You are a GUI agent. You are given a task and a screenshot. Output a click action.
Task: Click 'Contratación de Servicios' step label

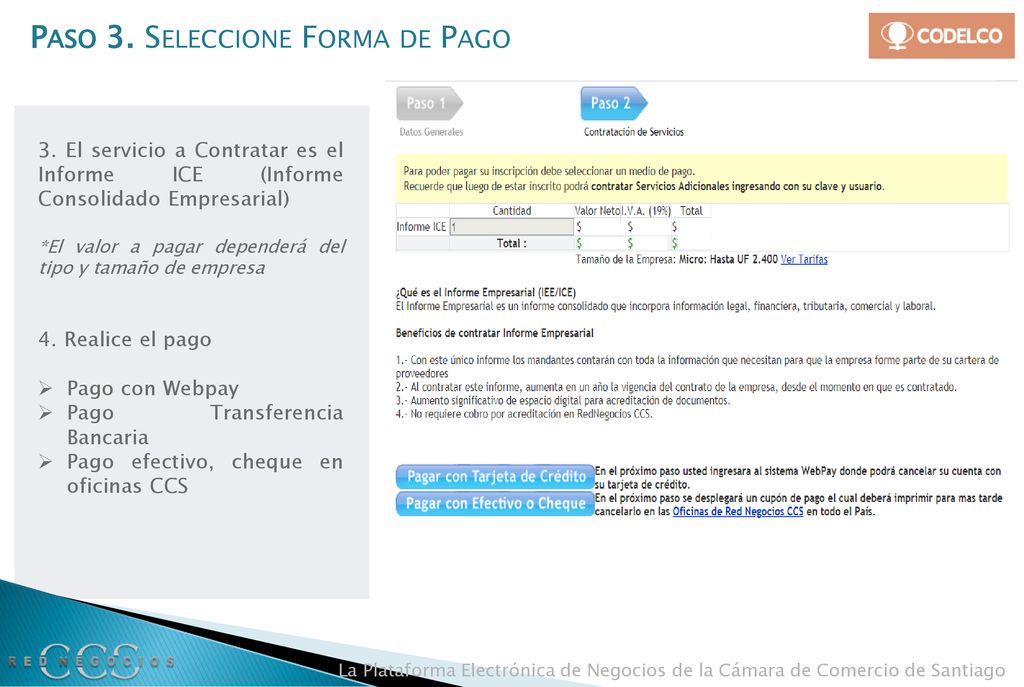click(x=633, y=132)
